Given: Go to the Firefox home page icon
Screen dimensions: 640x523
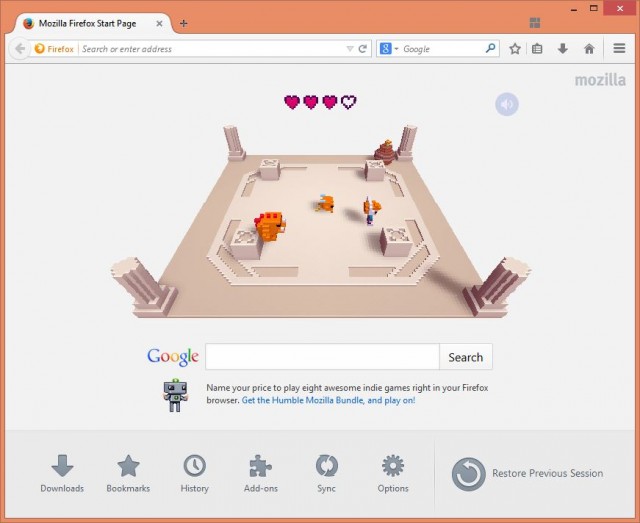Looking at the screenshot, I should (x=589, y=48).
